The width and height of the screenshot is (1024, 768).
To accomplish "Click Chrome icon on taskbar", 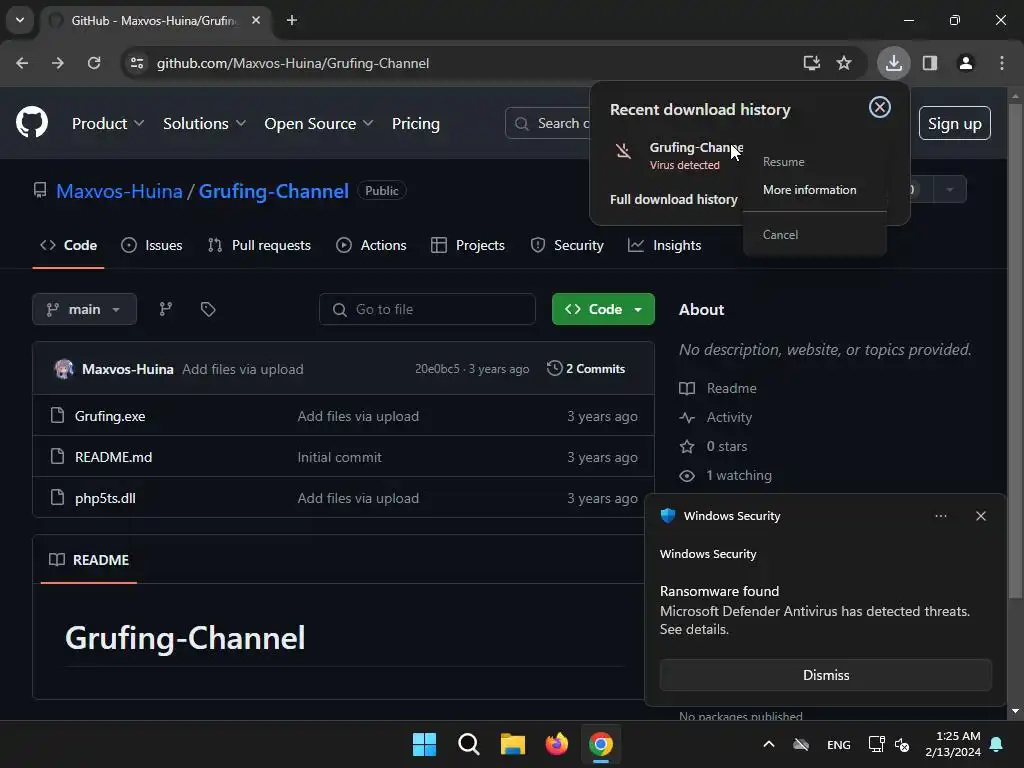I will 601,744.
